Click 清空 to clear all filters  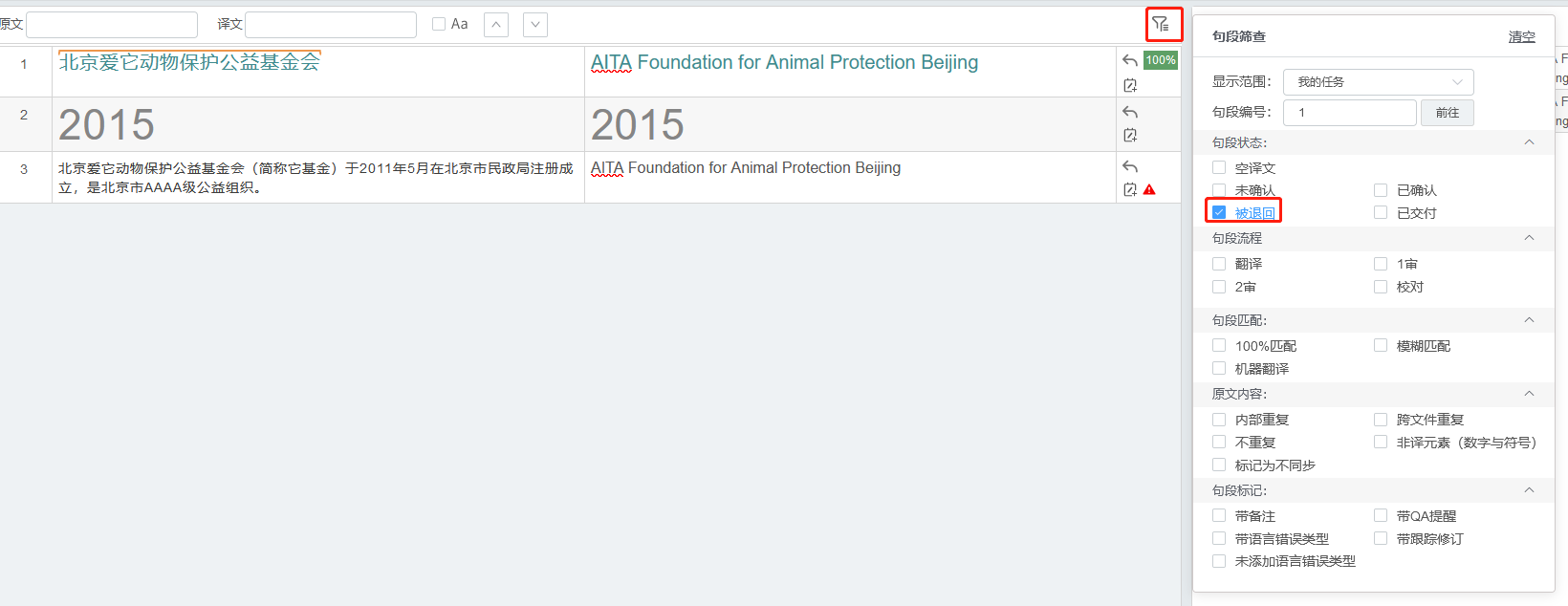point(1522,36)
